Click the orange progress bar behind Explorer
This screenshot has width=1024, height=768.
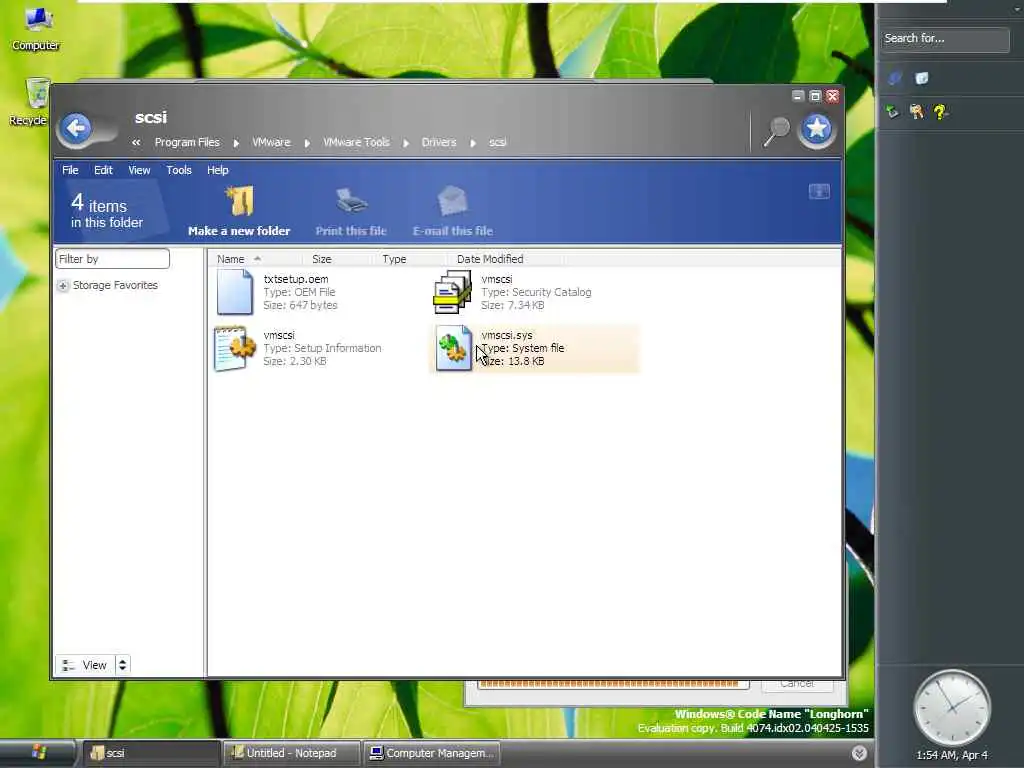[x=613, y=684]
